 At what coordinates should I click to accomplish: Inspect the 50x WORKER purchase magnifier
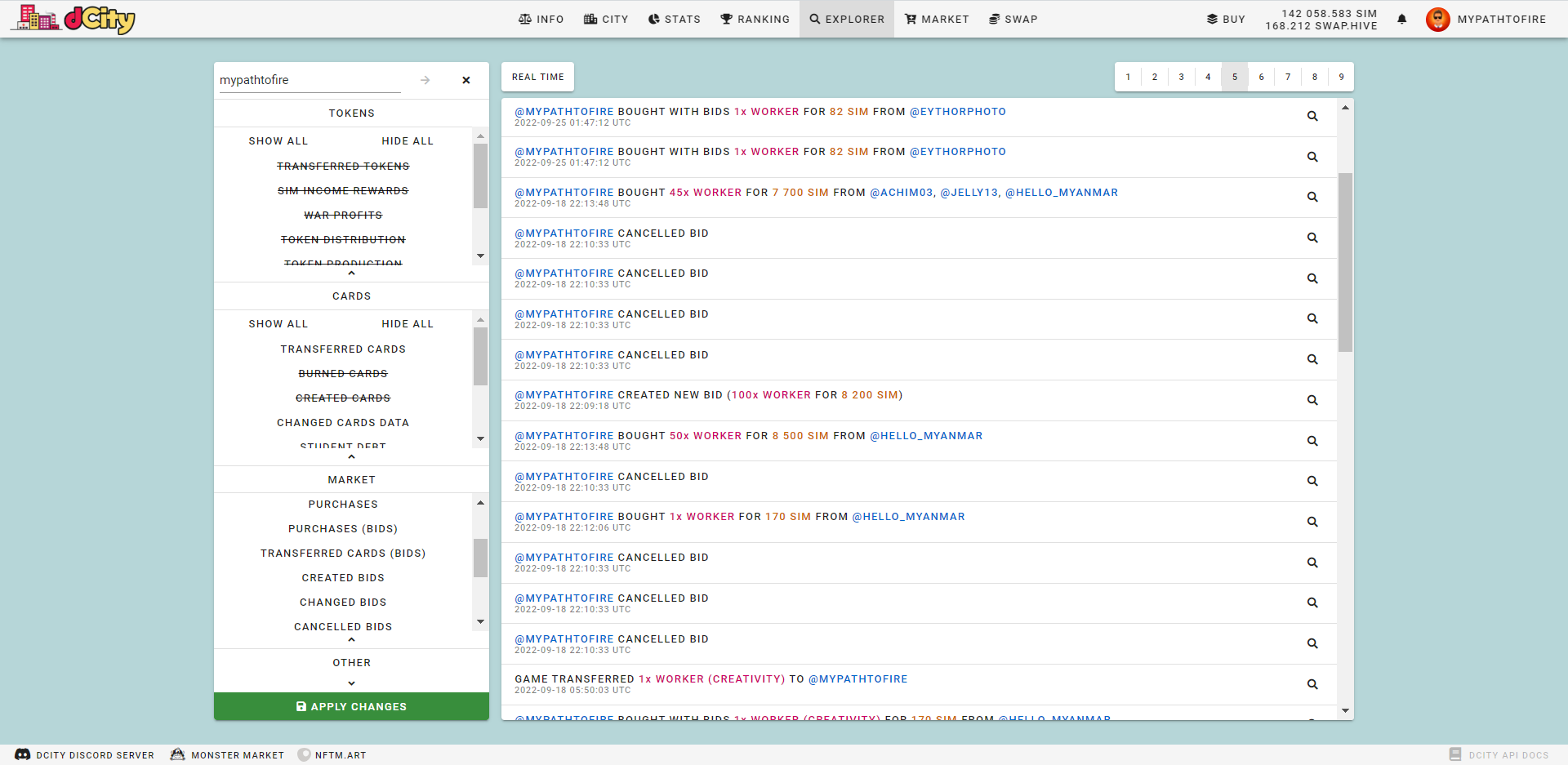(x=1312, y=441)
